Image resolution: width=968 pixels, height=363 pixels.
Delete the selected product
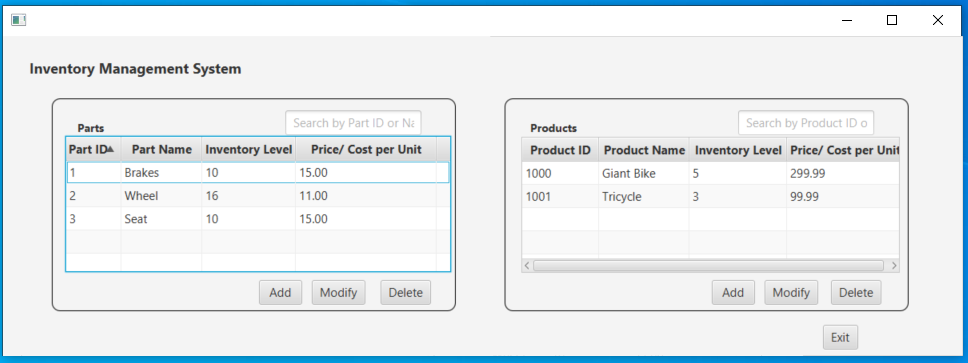856,293
